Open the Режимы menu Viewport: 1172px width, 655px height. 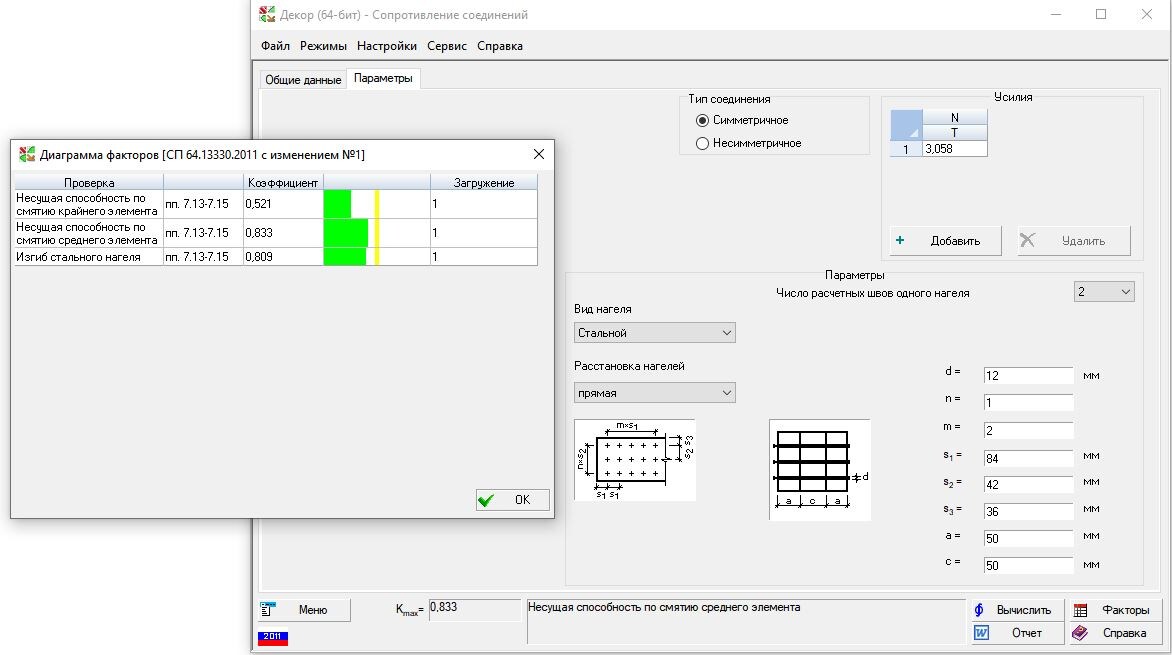(323, 46)
